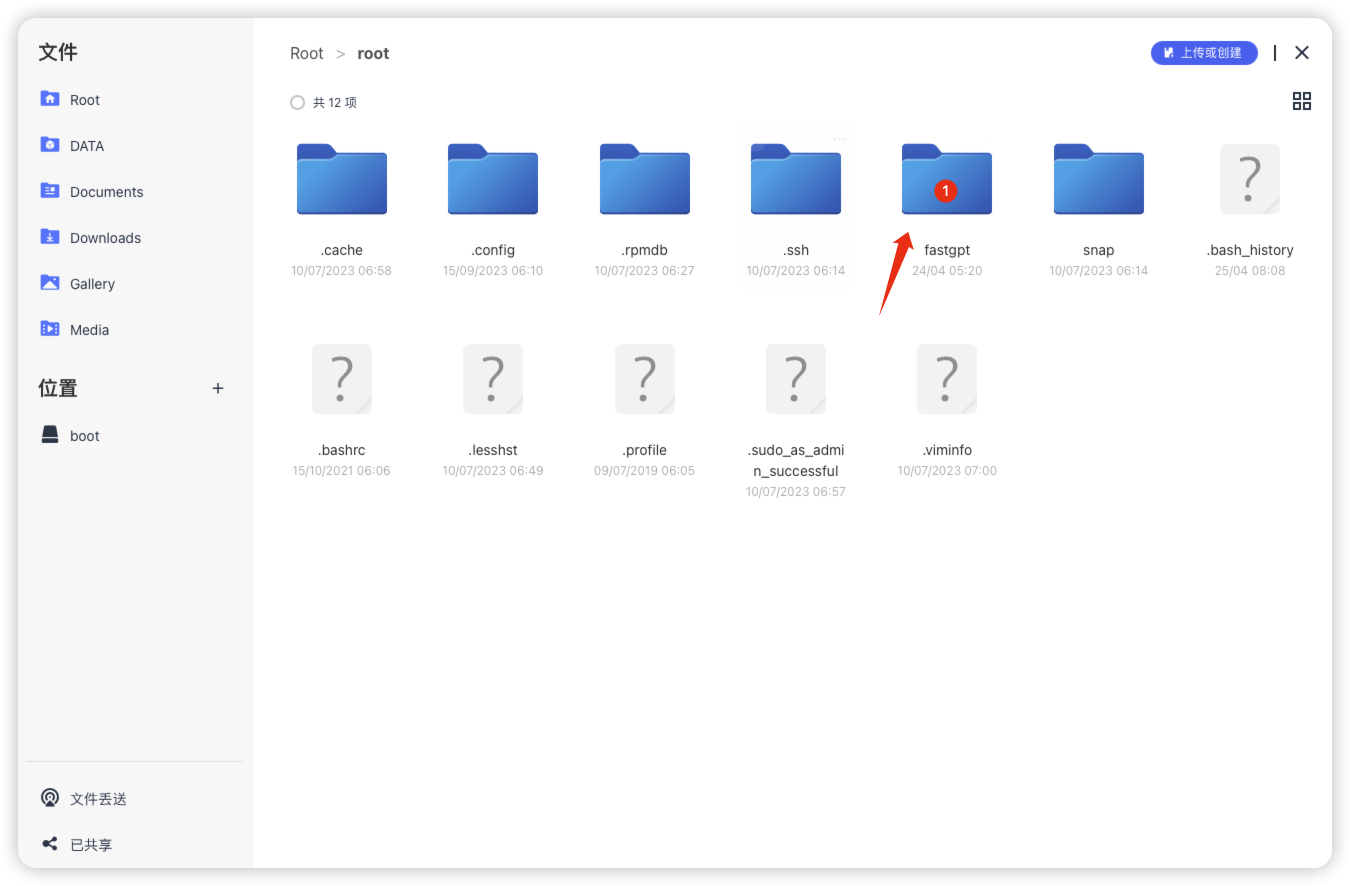Image resolution: width=1350 pixels, height=886 pixels.
Task: Close the file manager window
Action: 1302,53
